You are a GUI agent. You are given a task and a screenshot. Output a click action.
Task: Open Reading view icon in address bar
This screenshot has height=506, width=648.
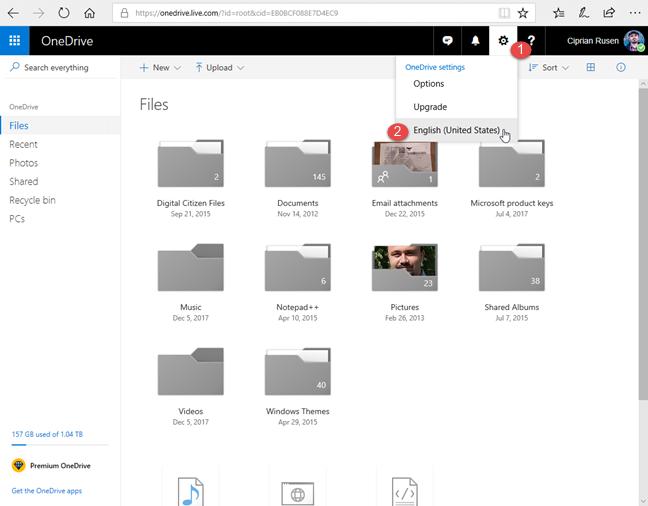pyautogui.click(x=504, y=13)
